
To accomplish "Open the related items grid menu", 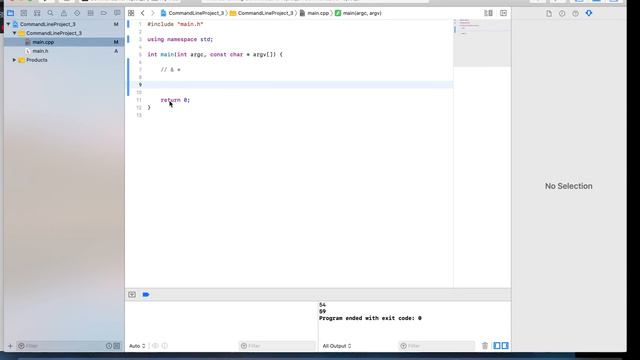I will [x=131, y=13].
